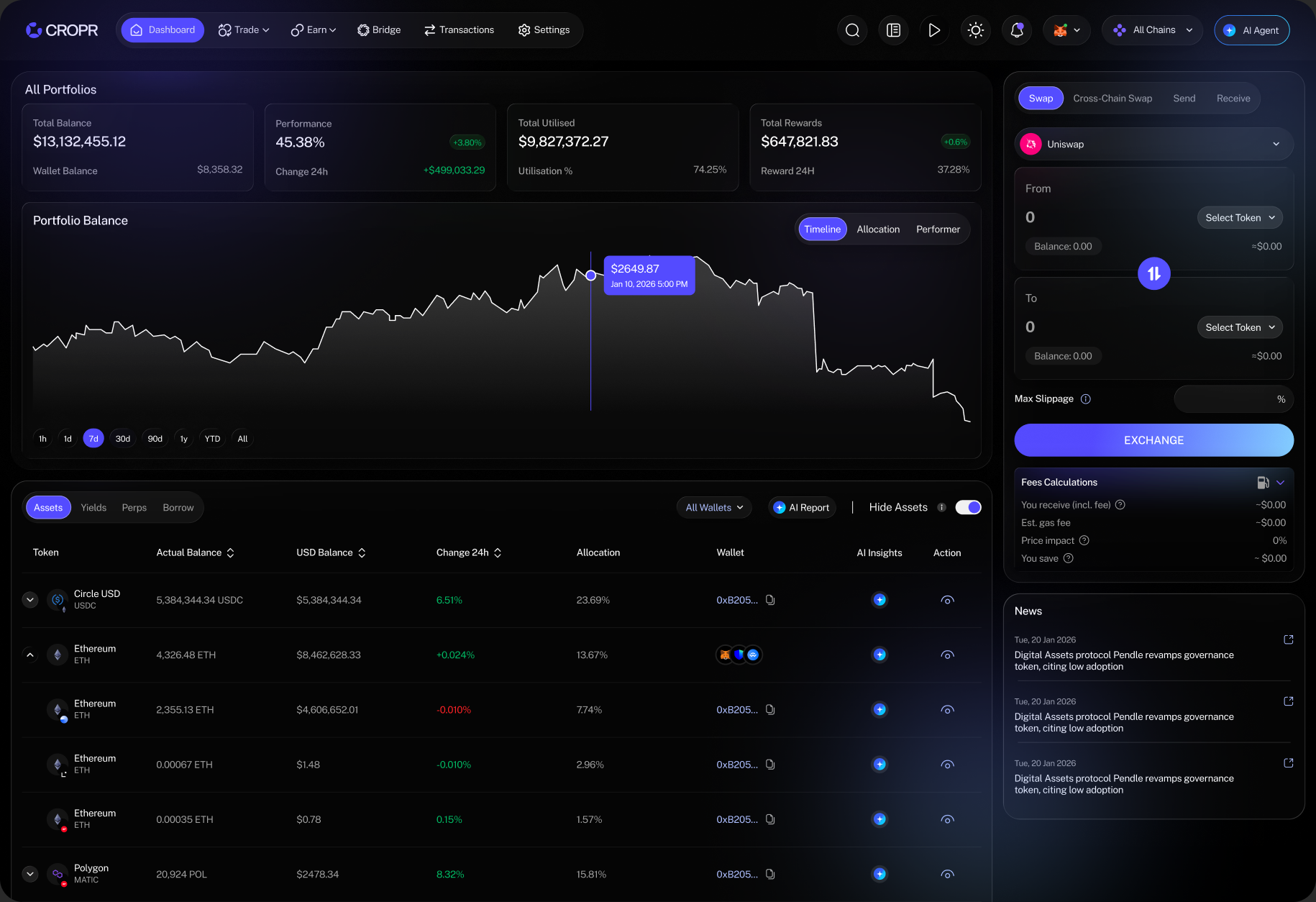Generate the AI Report
1316x902 pixels.
802,507
